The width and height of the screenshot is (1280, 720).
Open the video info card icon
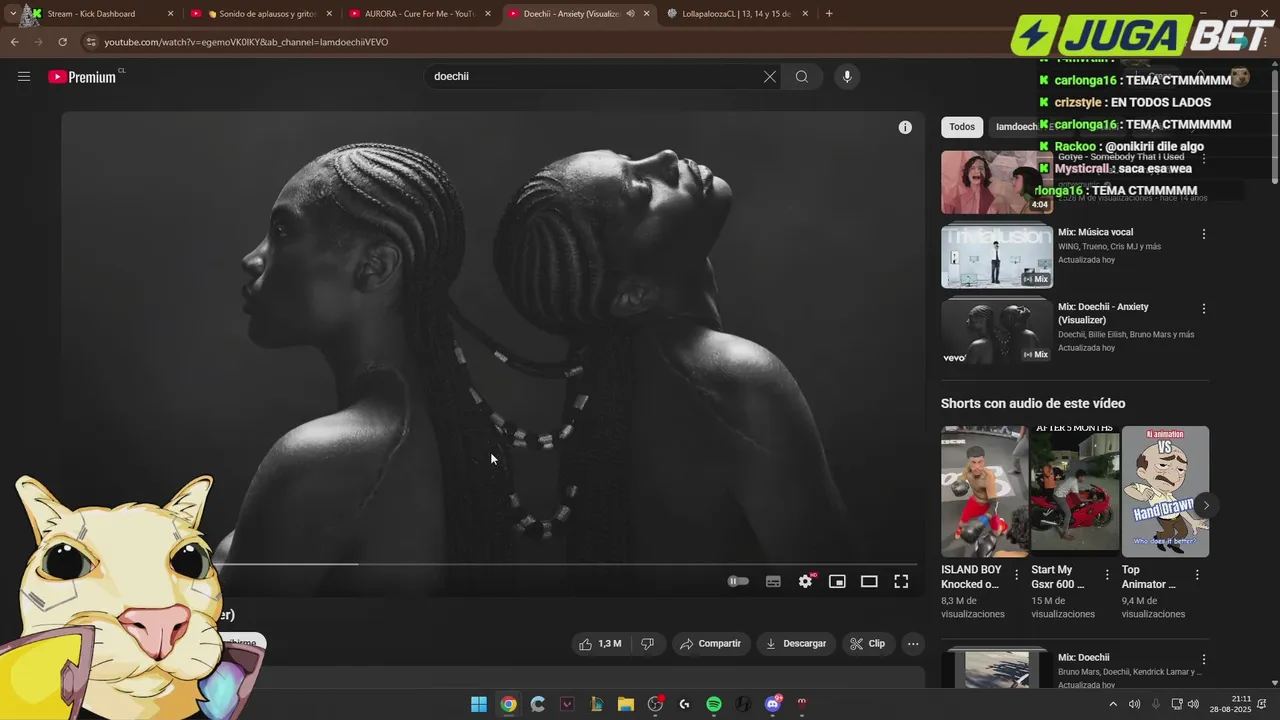point(905,127)
